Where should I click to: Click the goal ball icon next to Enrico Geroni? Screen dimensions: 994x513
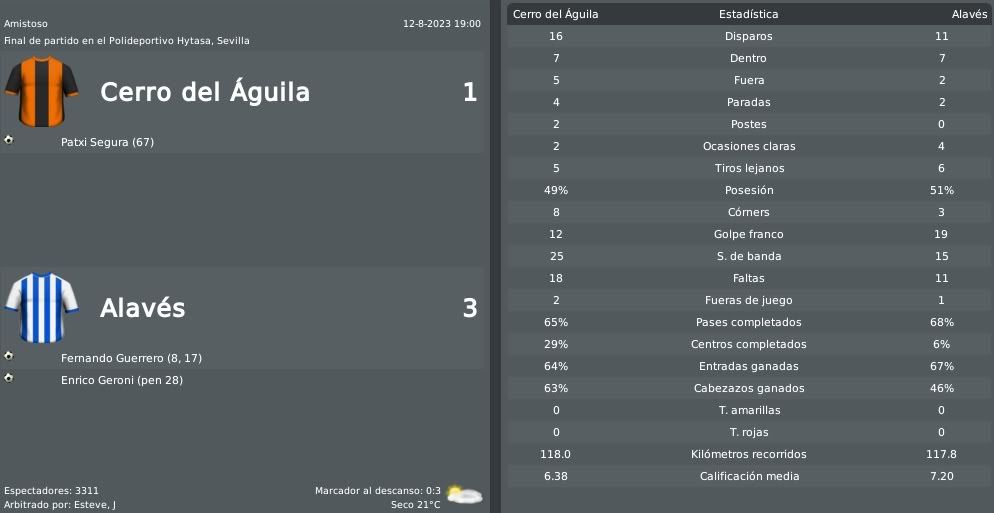8,378
